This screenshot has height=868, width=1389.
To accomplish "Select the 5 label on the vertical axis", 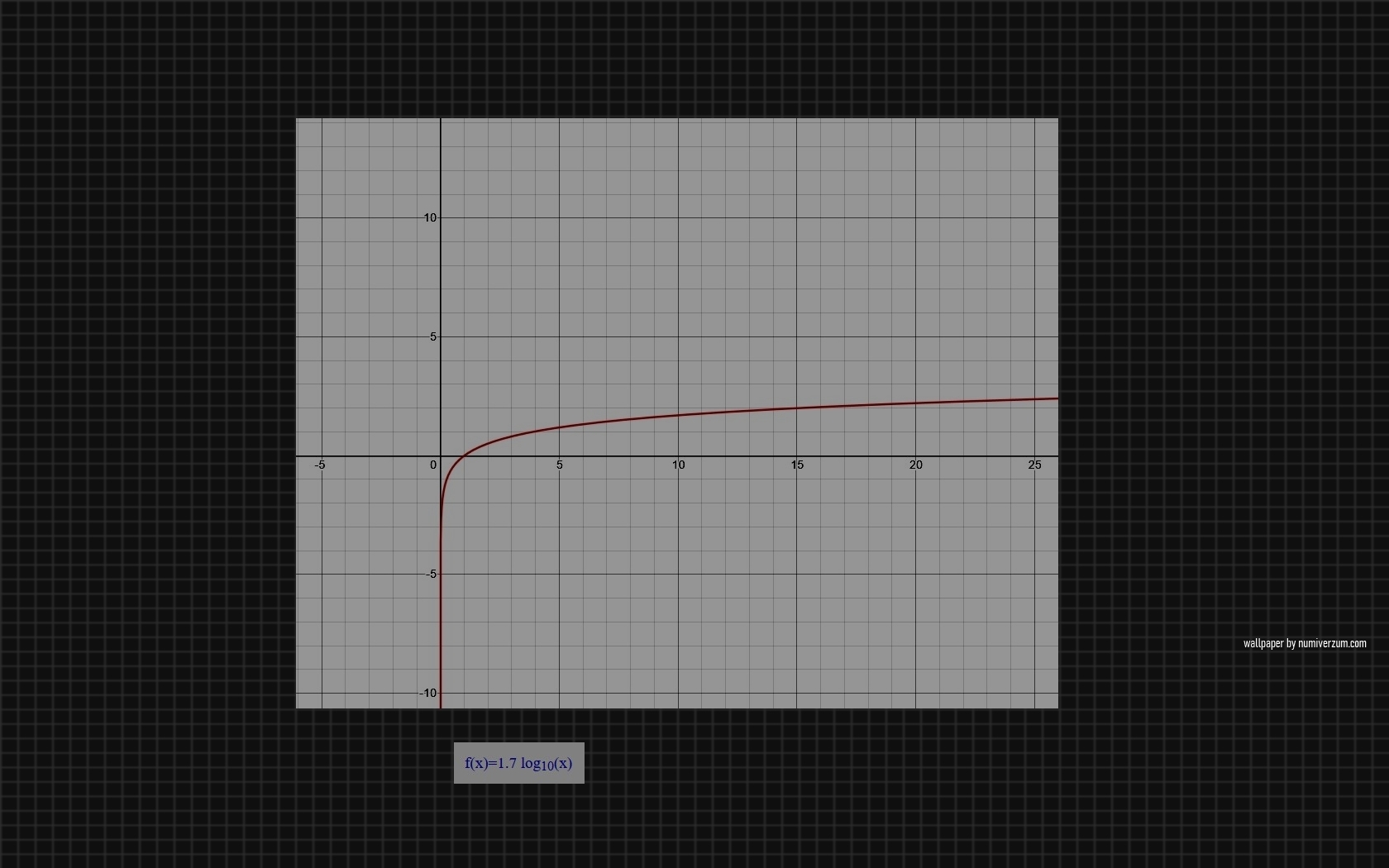I will (x=432, y=337).
